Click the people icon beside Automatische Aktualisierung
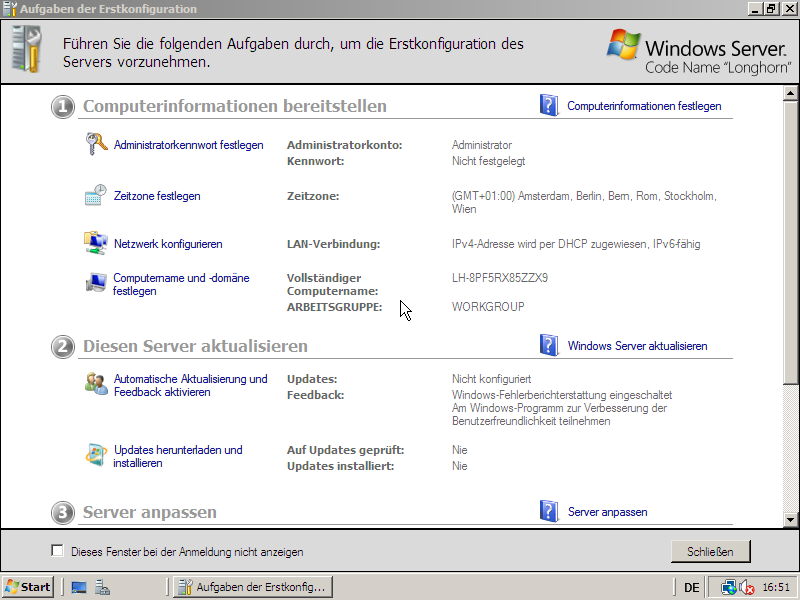 (96, 384)
